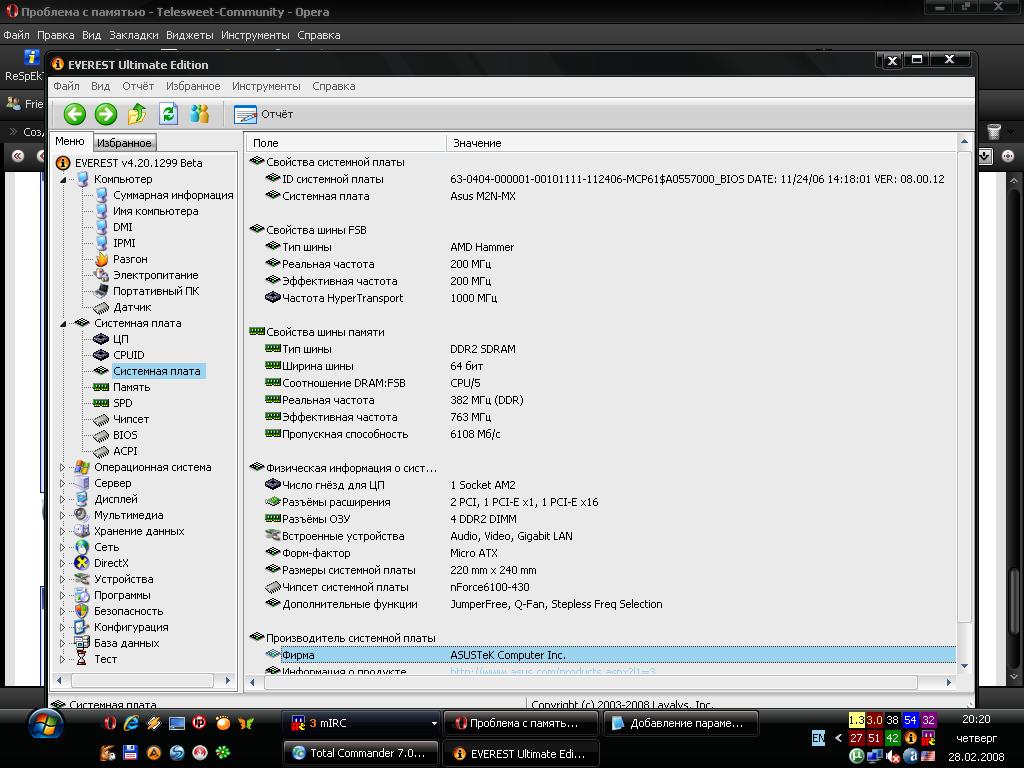The height and width of the screenshot is (768, 1024).
Task: Select the Фирма row in the list
Action: click(298, 655)
